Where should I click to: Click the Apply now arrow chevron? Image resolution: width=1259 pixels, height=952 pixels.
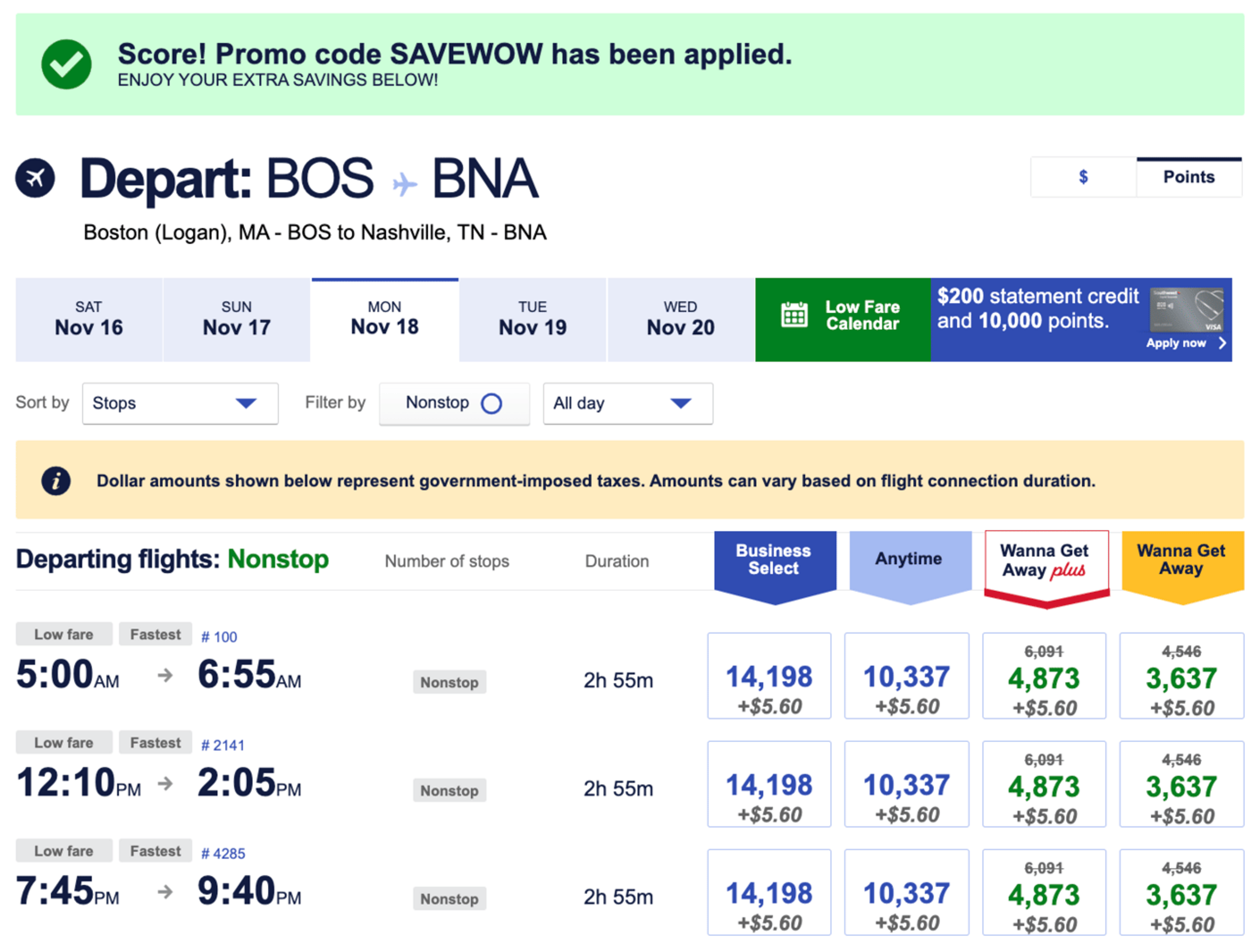(1222, 343)
